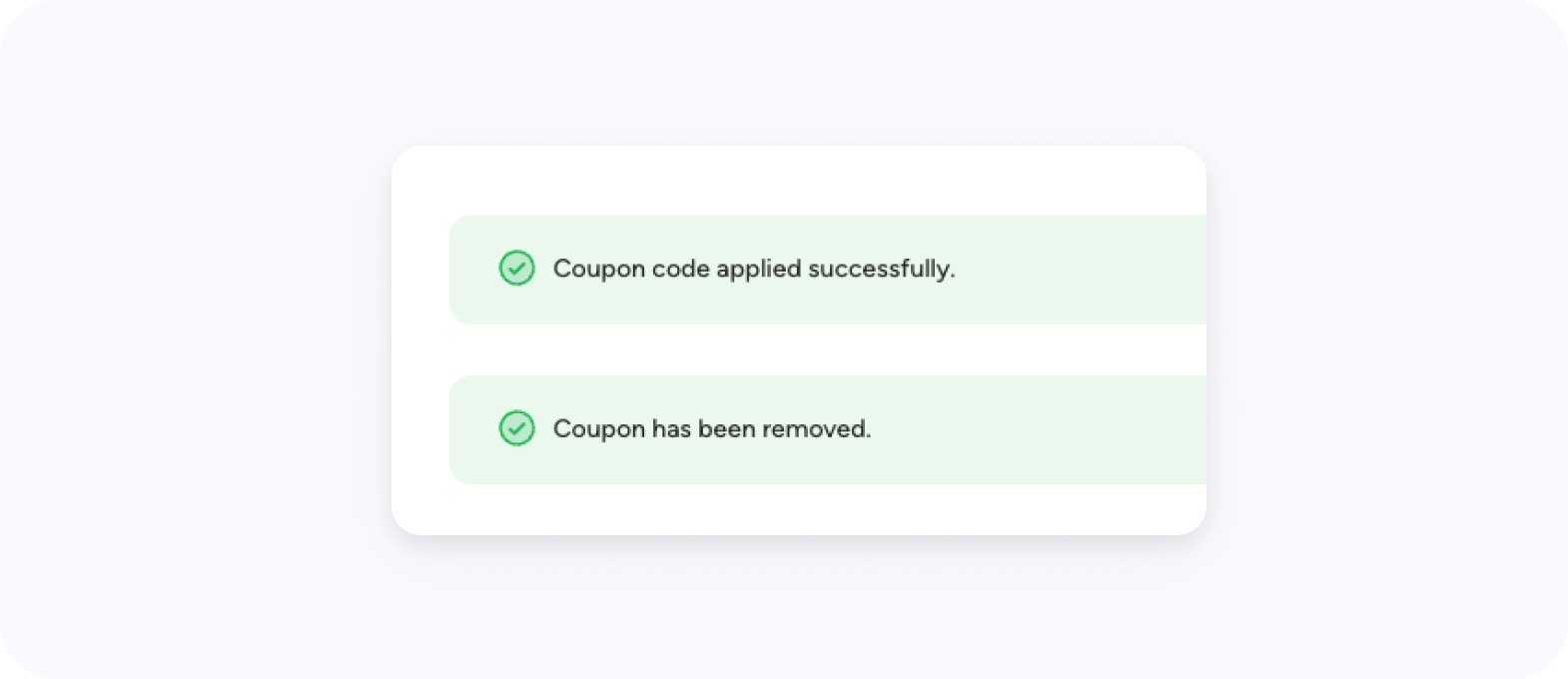Select the "Coupon has been removed." message

711,428
